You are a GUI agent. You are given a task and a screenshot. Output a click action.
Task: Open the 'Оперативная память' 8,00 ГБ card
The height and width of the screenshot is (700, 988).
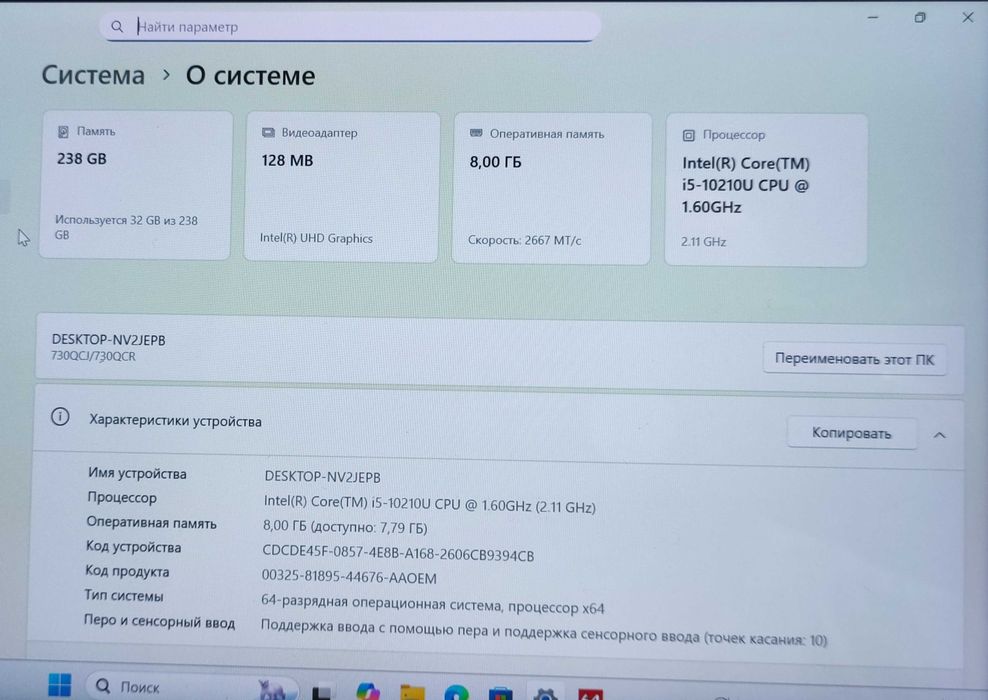pos(551,188)
